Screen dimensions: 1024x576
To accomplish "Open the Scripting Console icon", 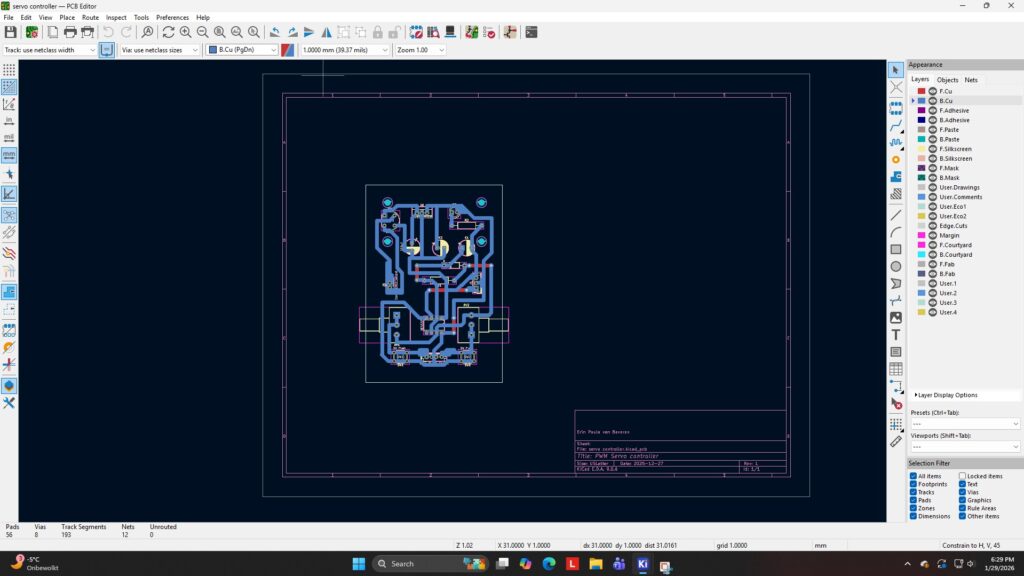I will pyautogui.click(x=531, y=32).
